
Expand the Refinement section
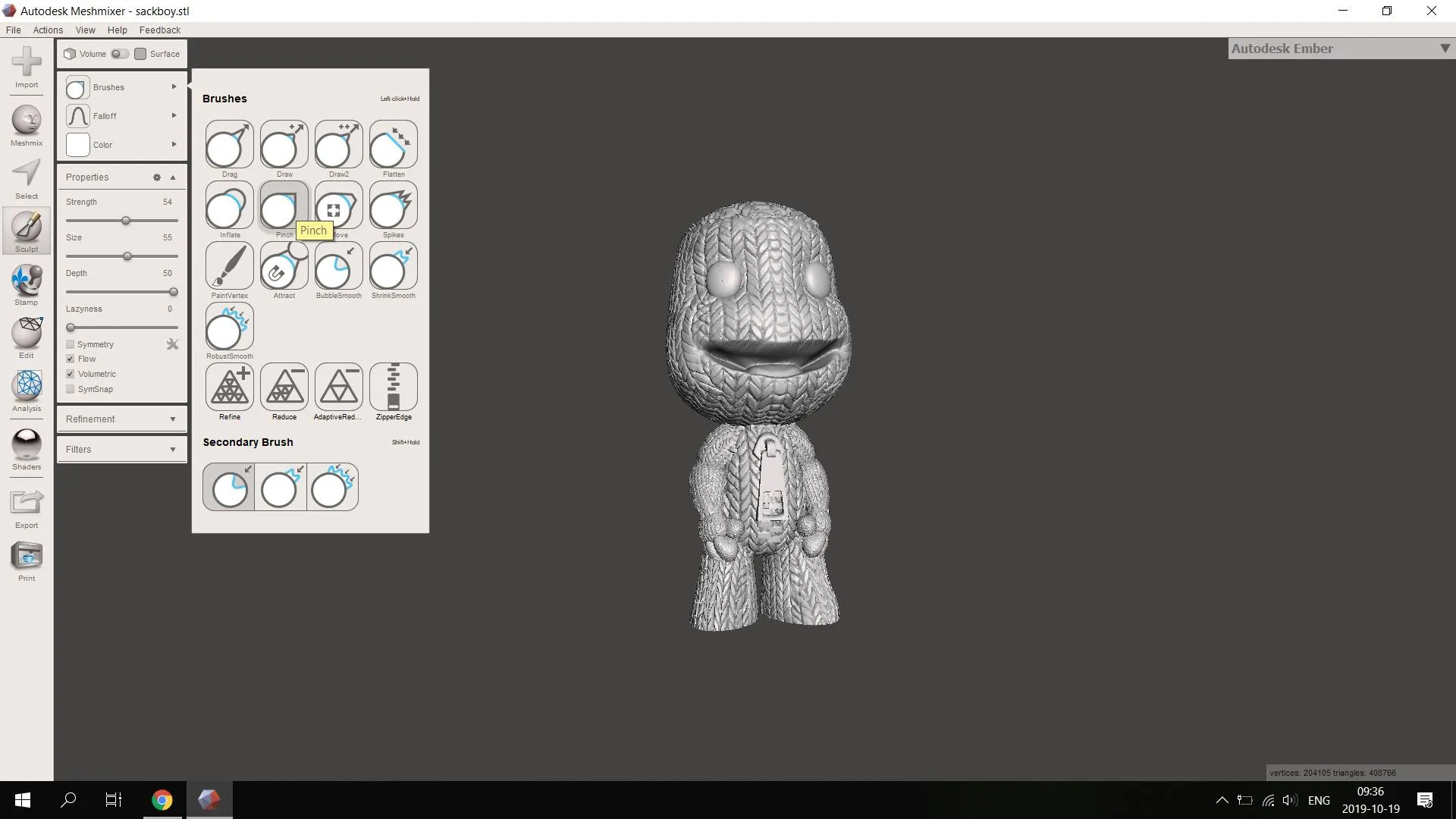pos(121,419)
